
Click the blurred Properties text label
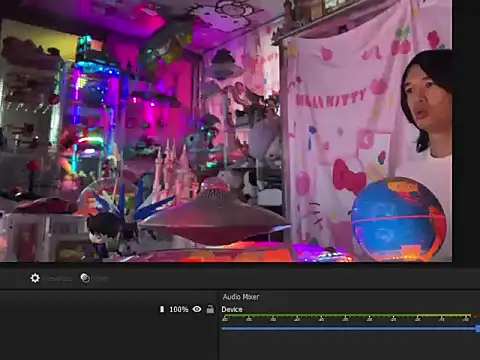(59, 278)
